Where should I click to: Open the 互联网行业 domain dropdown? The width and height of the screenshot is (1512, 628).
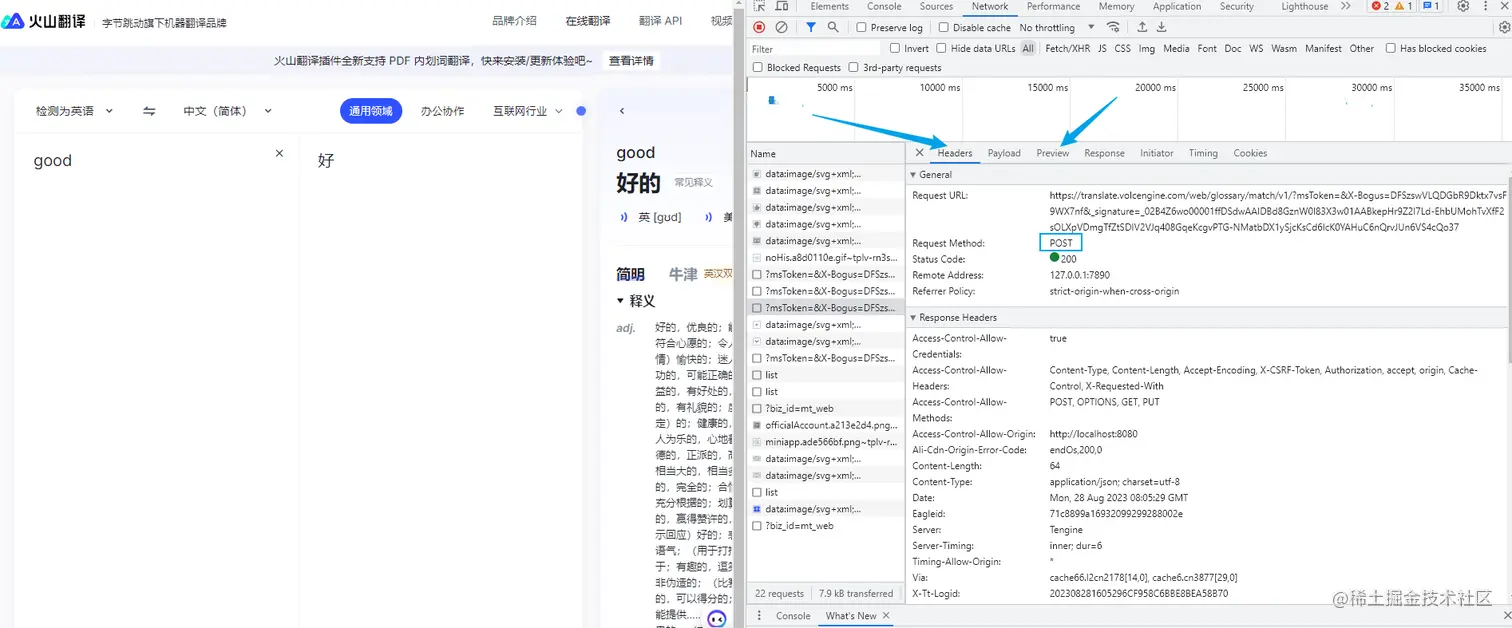[528, 111]
